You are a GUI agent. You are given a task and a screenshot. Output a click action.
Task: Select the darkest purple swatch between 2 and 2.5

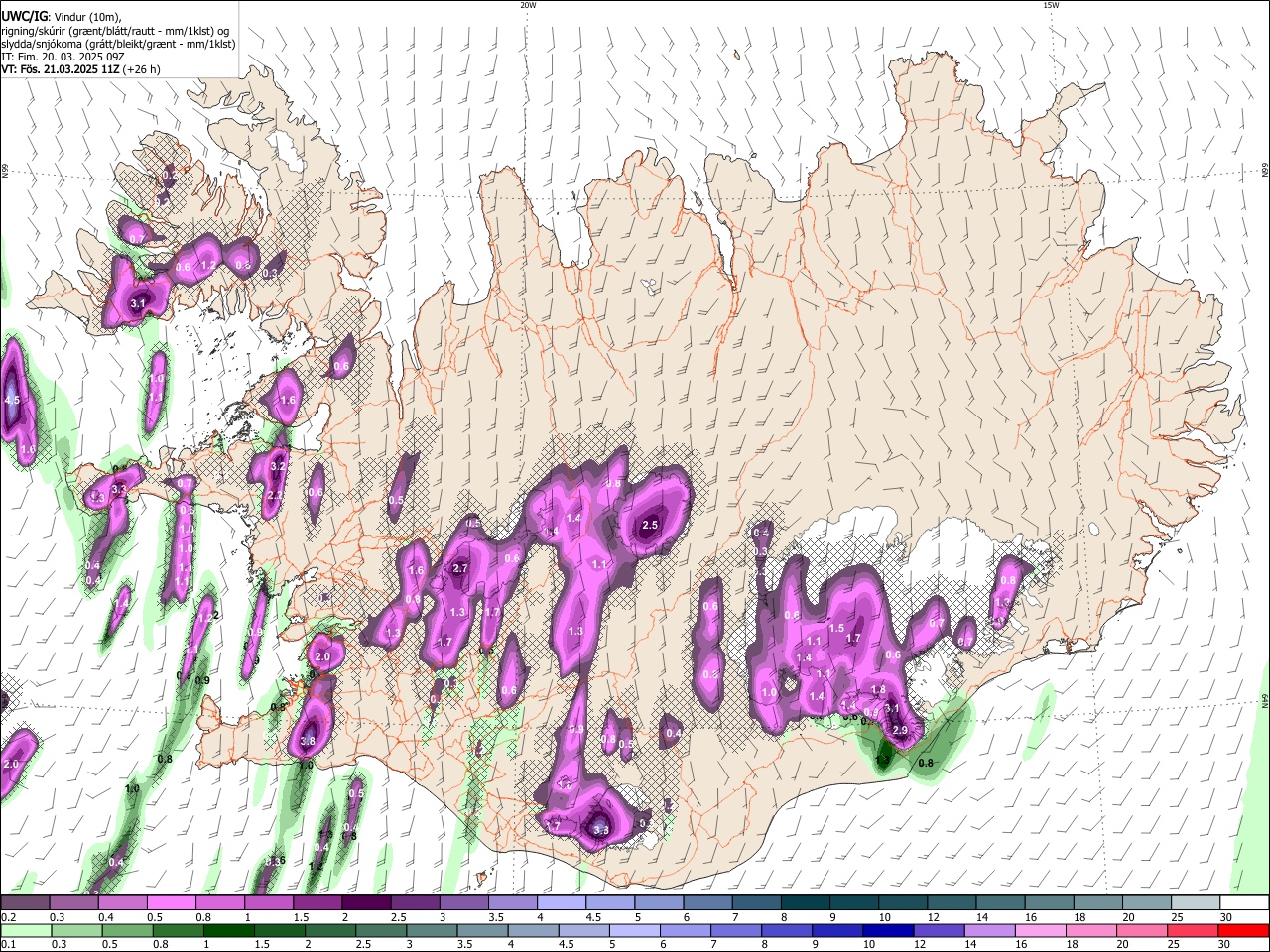pyautogui.click(x=365, y=903)
